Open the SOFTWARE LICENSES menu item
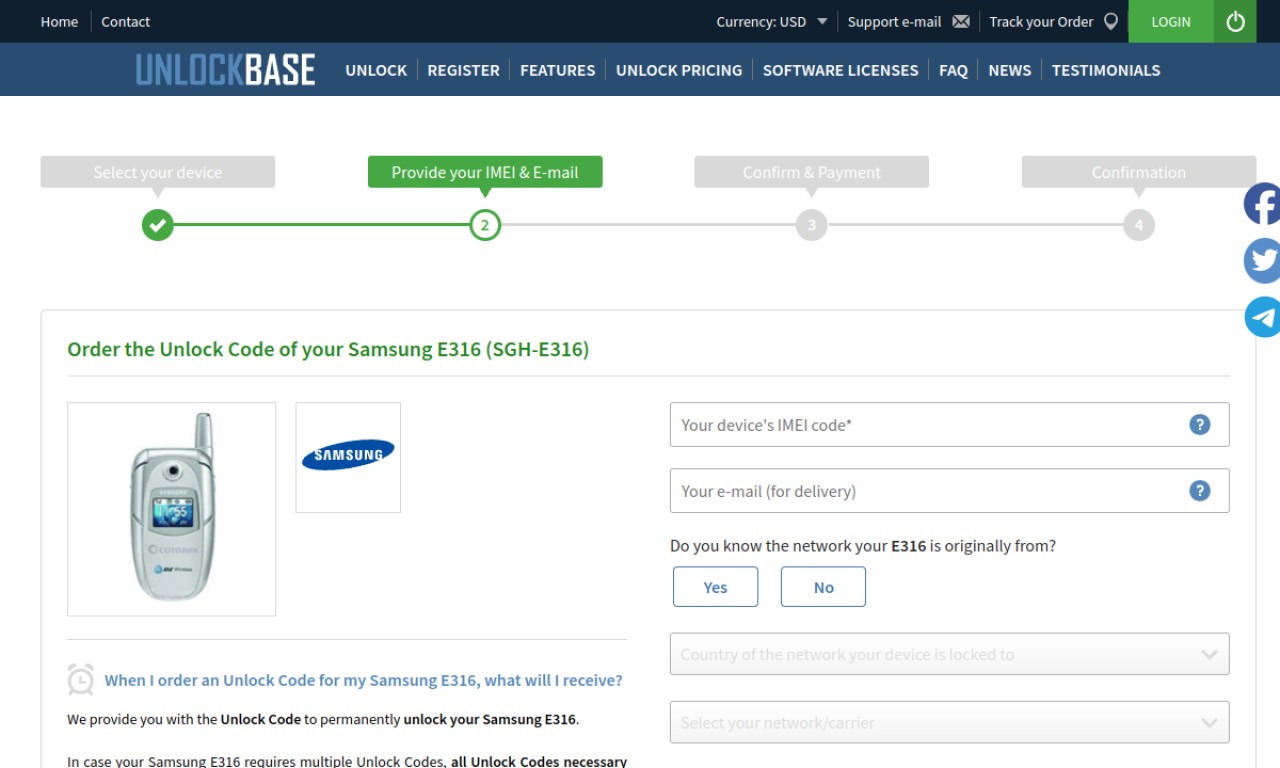Image resolution: width=1280 pixels, height=768 pixels. (840, 70)
